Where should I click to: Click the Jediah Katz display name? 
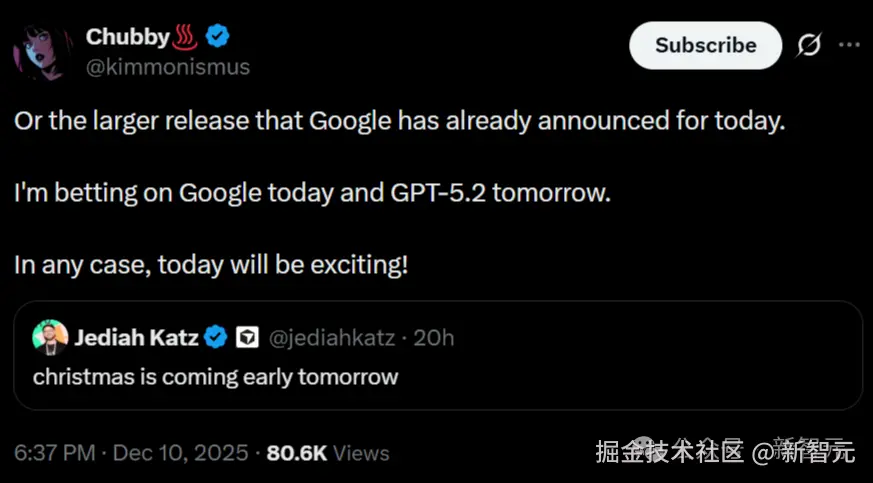coord(136,338)
